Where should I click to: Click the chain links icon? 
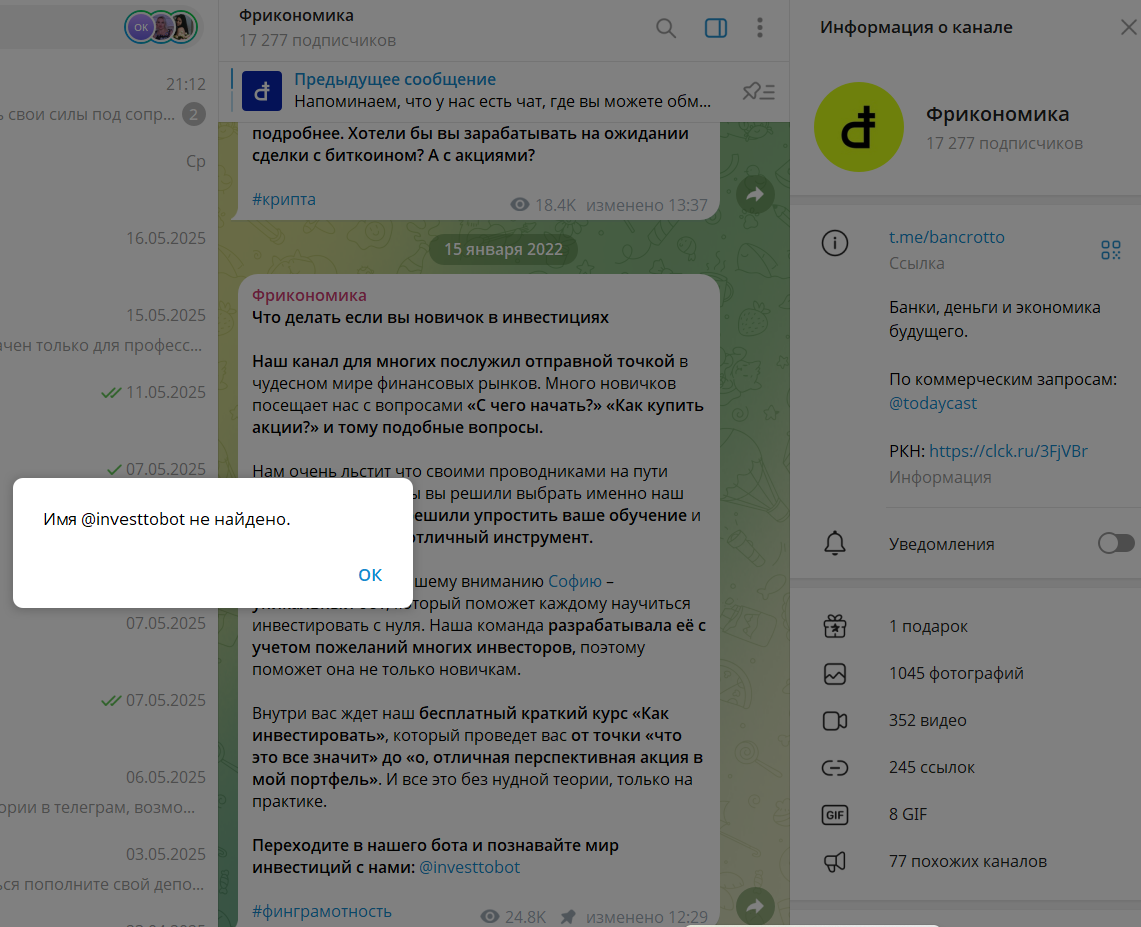[835, 768]
